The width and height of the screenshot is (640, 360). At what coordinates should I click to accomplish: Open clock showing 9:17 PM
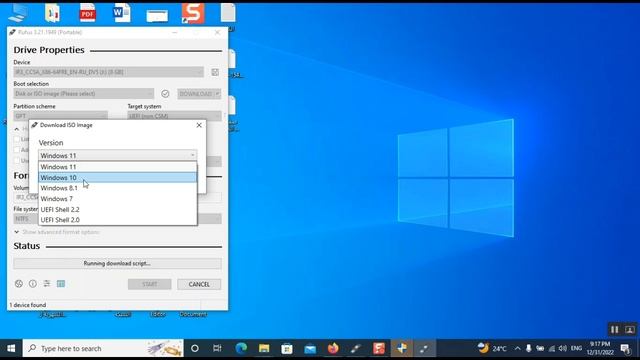coord(600,348)
